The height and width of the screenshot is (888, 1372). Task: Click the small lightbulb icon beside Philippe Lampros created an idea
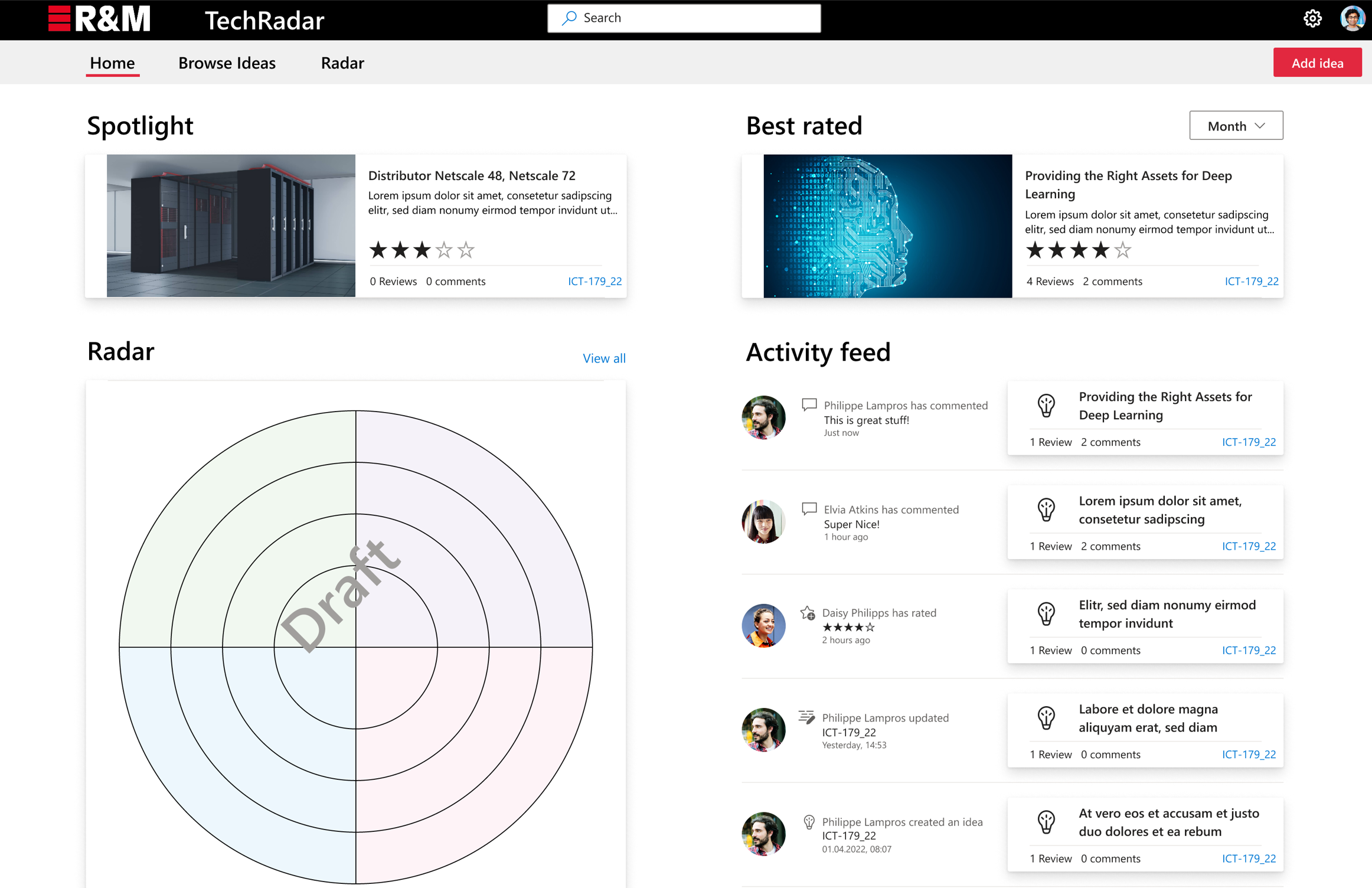tap(809, 821)
